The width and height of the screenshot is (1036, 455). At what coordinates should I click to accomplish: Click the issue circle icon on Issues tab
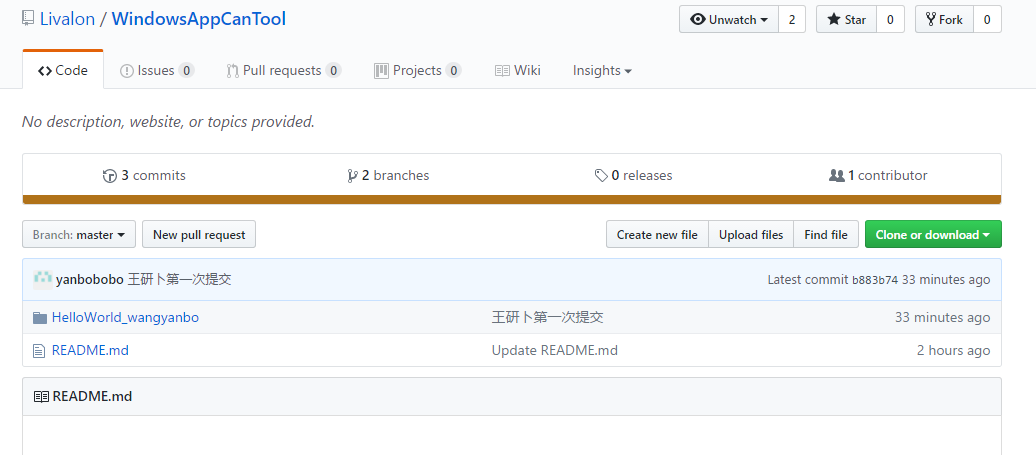pos(127,71)
